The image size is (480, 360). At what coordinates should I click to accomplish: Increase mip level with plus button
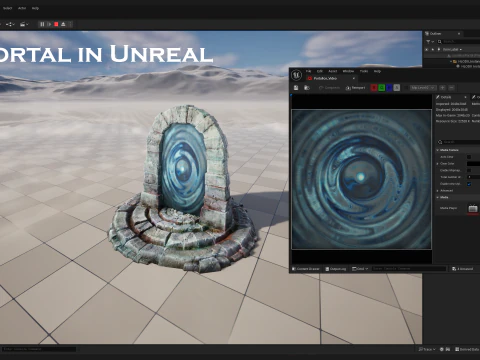coord(442,88)
